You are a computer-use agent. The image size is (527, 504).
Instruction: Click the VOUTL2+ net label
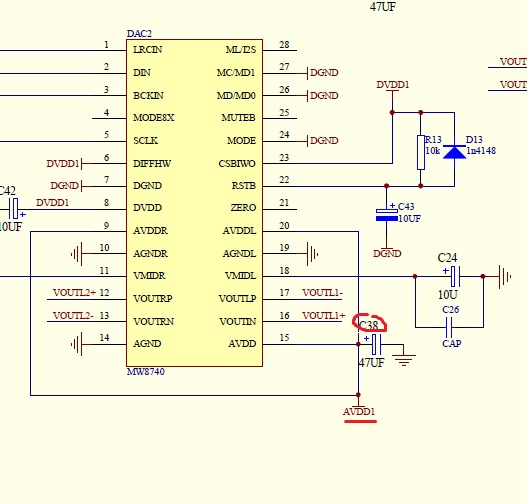click(x=74, y=293)
